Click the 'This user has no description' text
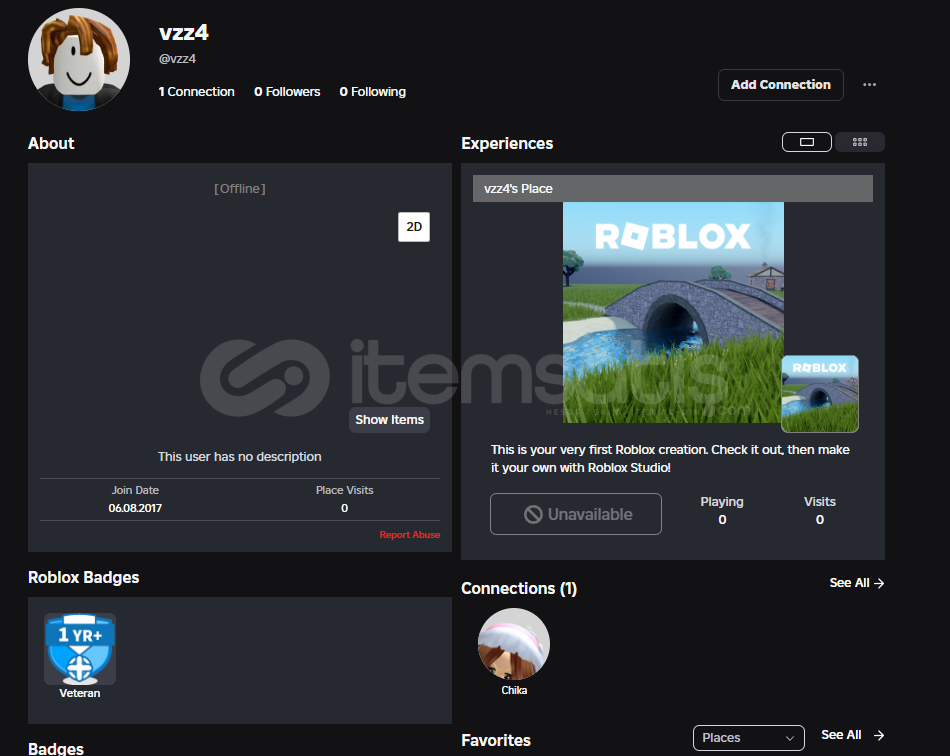Image resolution: width=950 pixels, height=756 pixels. (x=240, y=457)
